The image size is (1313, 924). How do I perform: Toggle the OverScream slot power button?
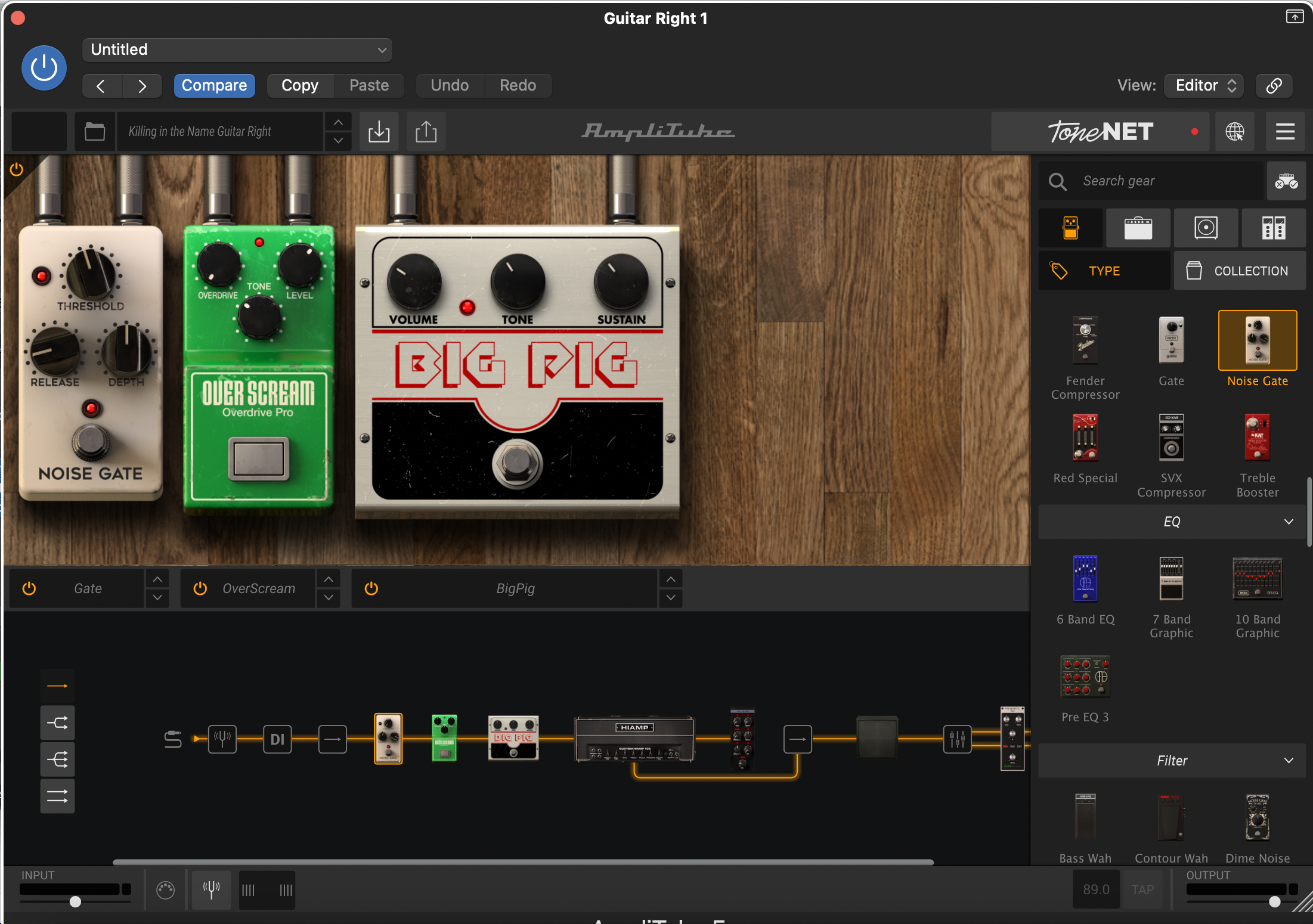(x=200, y=588)
